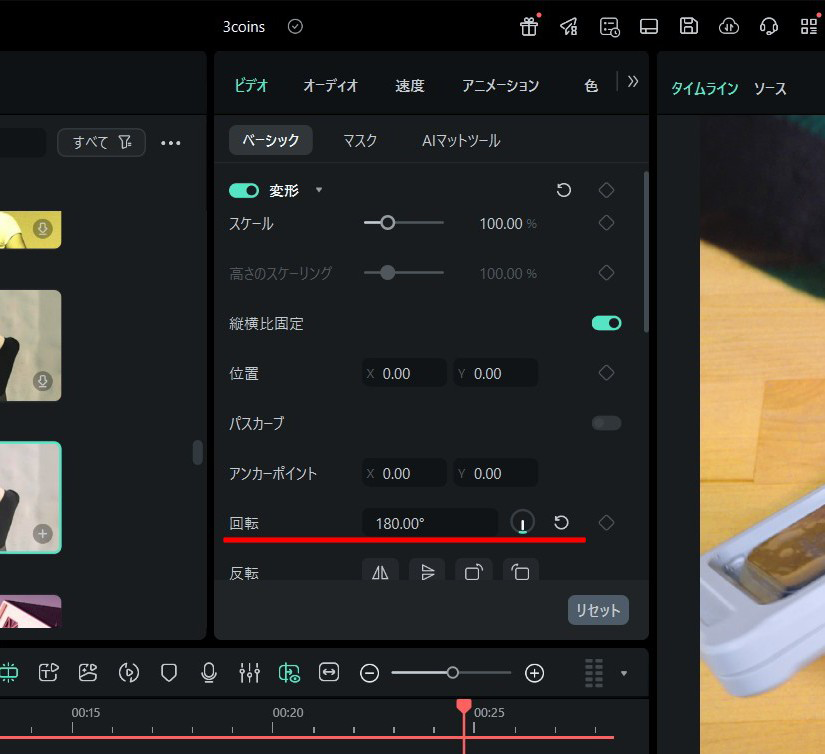Click the リセット button
Screen dimensions: 825x754
pos(598,609)
